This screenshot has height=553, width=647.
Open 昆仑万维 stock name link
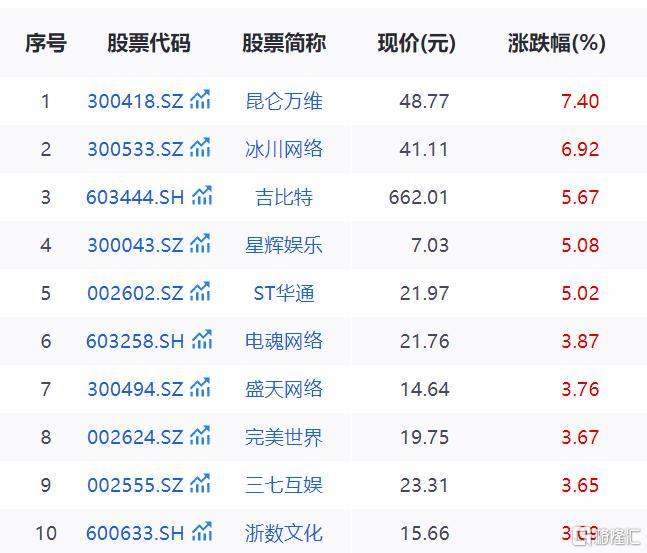pyautogui.click(x=284, y=101)
